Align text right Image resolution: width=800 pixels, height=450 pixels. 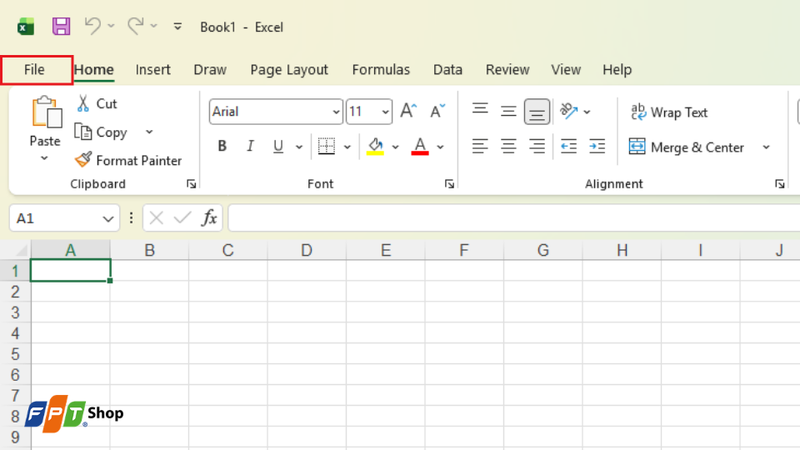click(537, 146)
